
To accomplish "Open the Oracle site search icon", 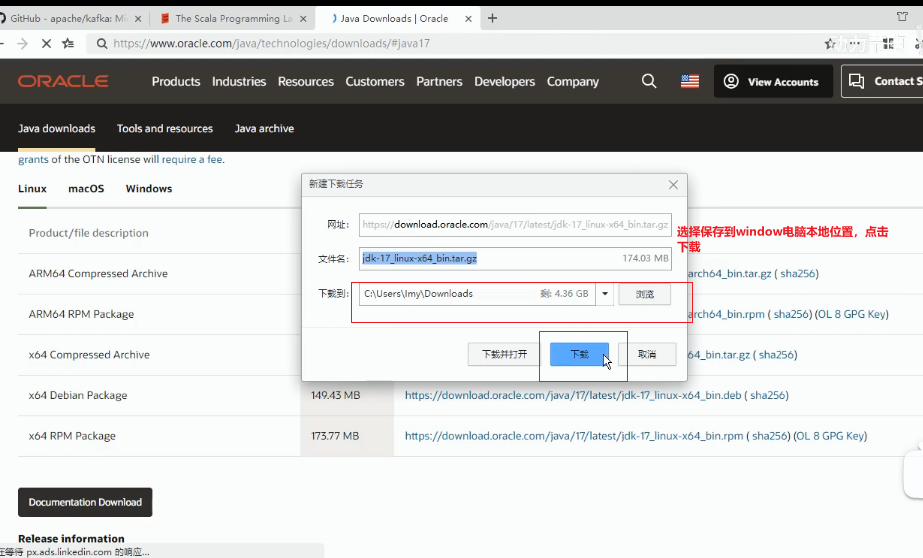I will 649,81.
